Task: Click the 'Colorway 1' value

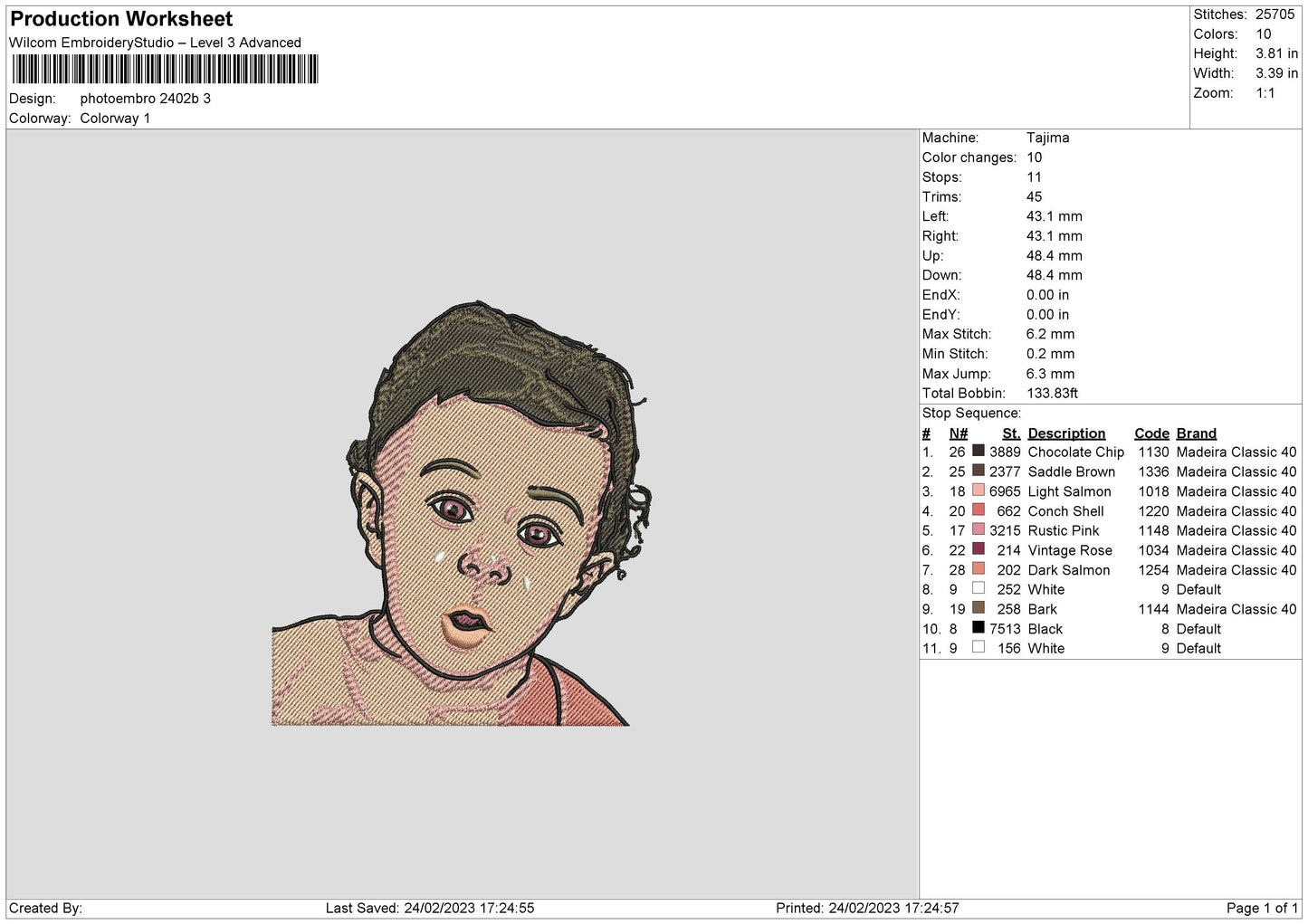Action: click(115, 119)
